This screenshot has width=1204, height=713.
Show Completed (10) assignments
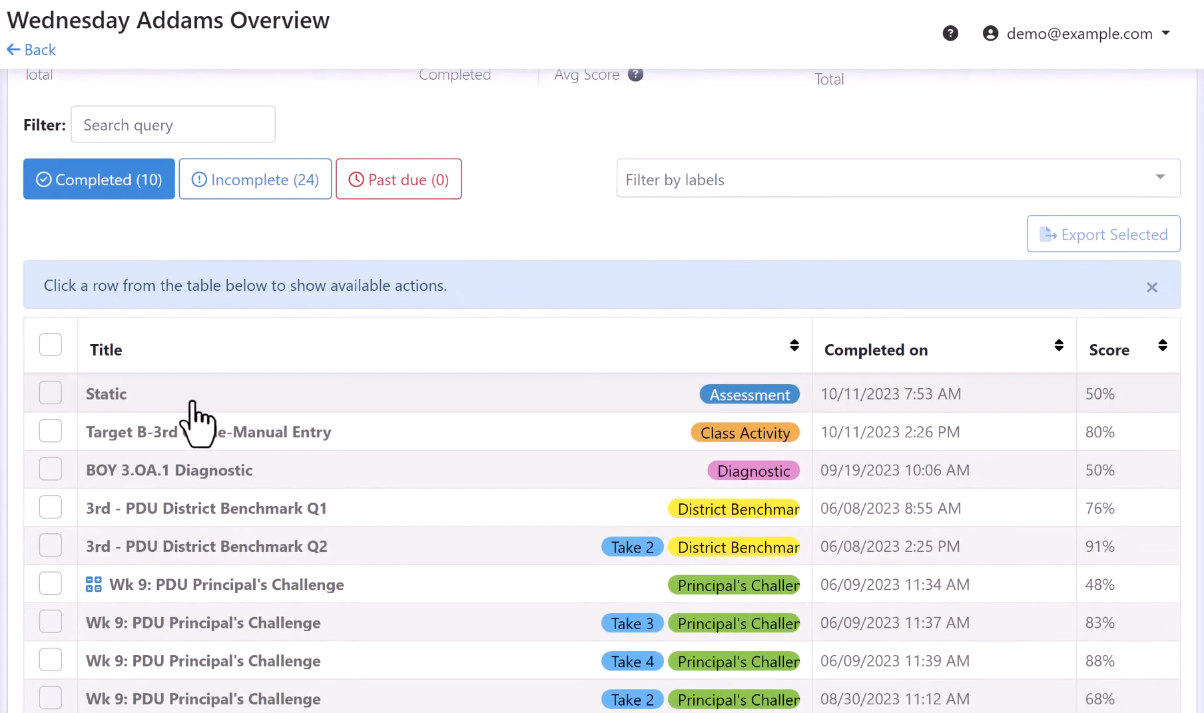[99, 179]
